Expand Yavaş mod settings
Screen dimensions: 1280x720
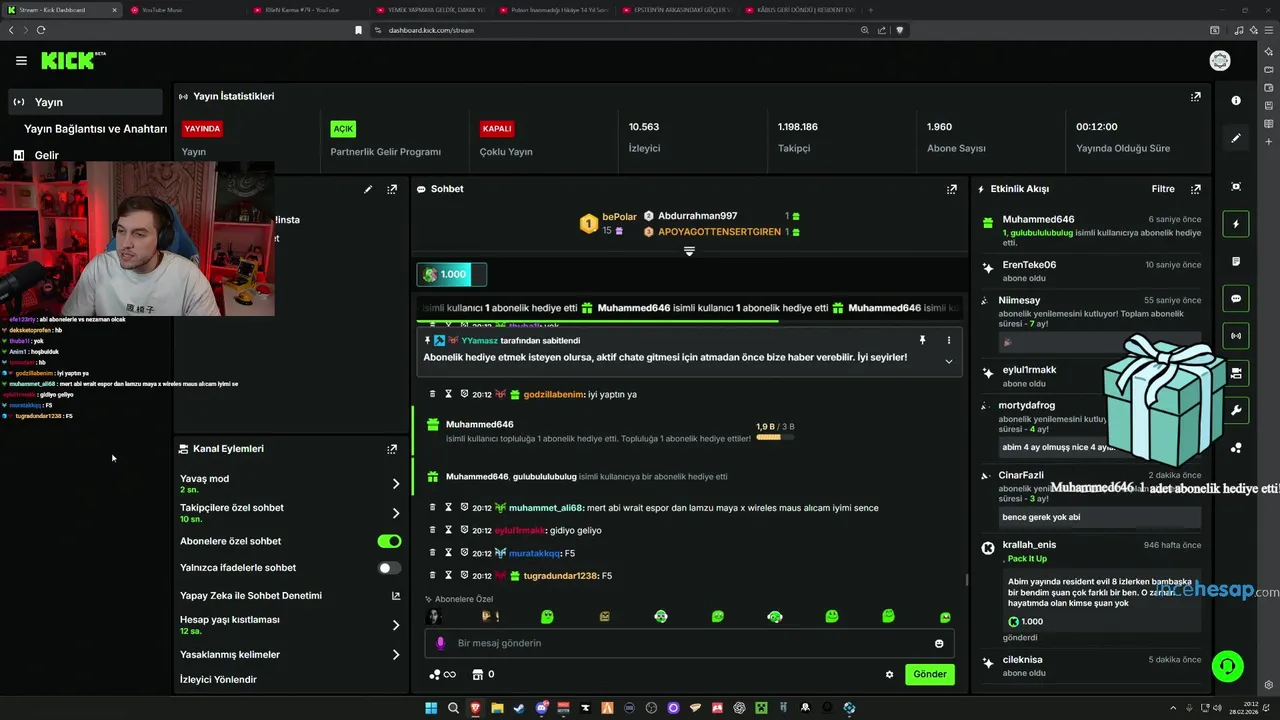point(395,484)
